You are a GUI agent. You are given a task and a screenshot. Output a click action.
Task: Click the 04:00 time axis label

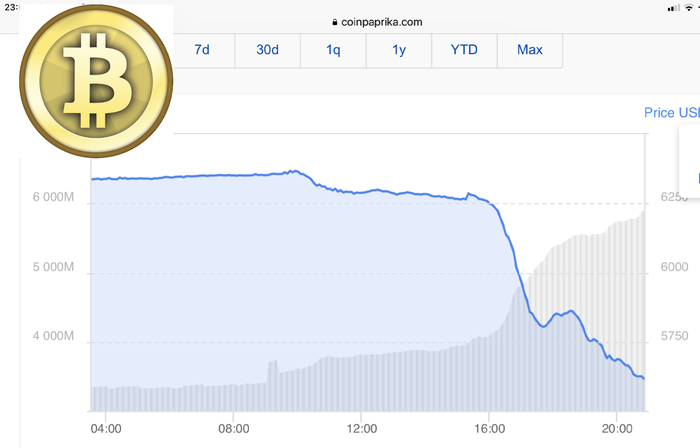pos(106,429)
